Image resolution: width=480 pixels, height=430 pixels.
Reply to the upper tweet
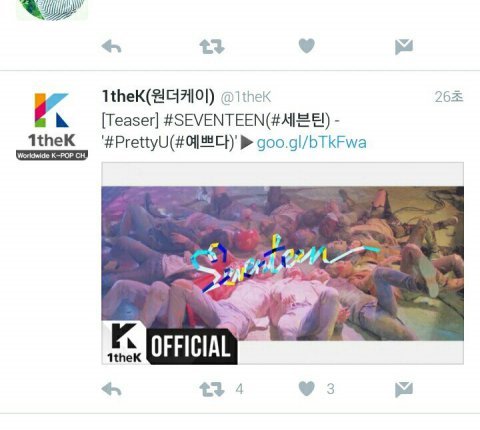[x=111, y=46]
